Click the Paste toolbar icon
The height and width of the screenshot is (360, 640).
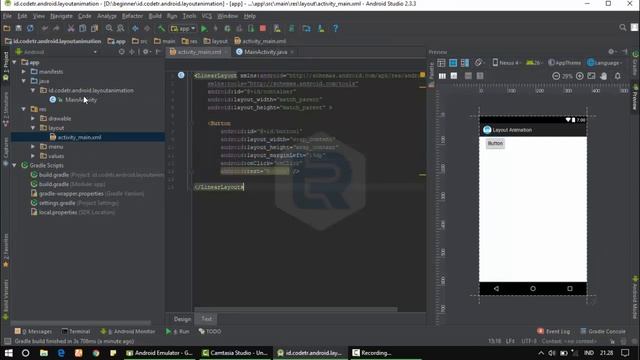(x=95, y=28)
